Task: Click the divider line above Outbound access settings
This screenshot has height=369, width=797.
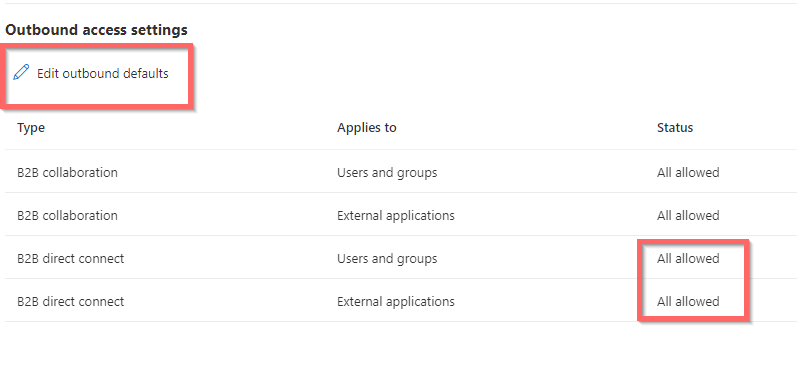Action: point(398,4)
